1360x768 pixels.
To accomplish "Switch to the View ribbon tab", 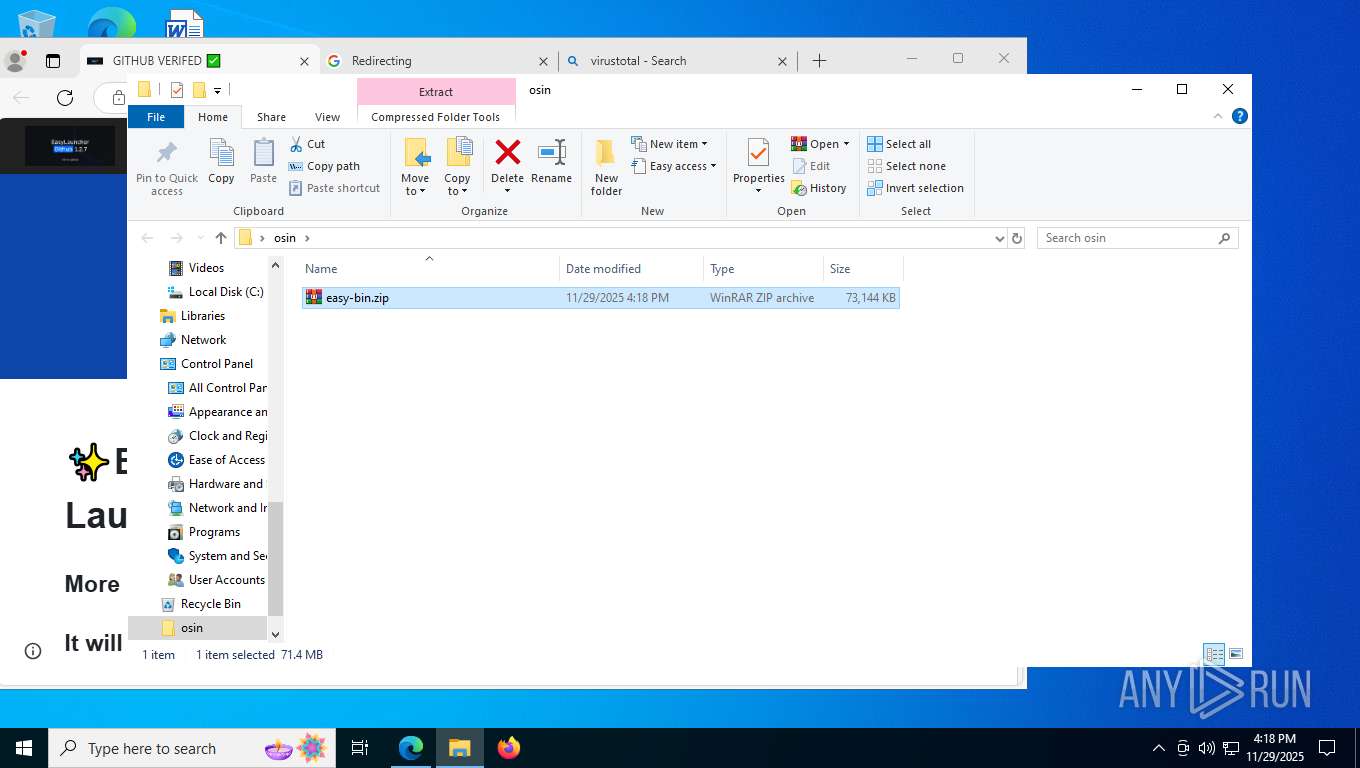I will tap(327, 117).
